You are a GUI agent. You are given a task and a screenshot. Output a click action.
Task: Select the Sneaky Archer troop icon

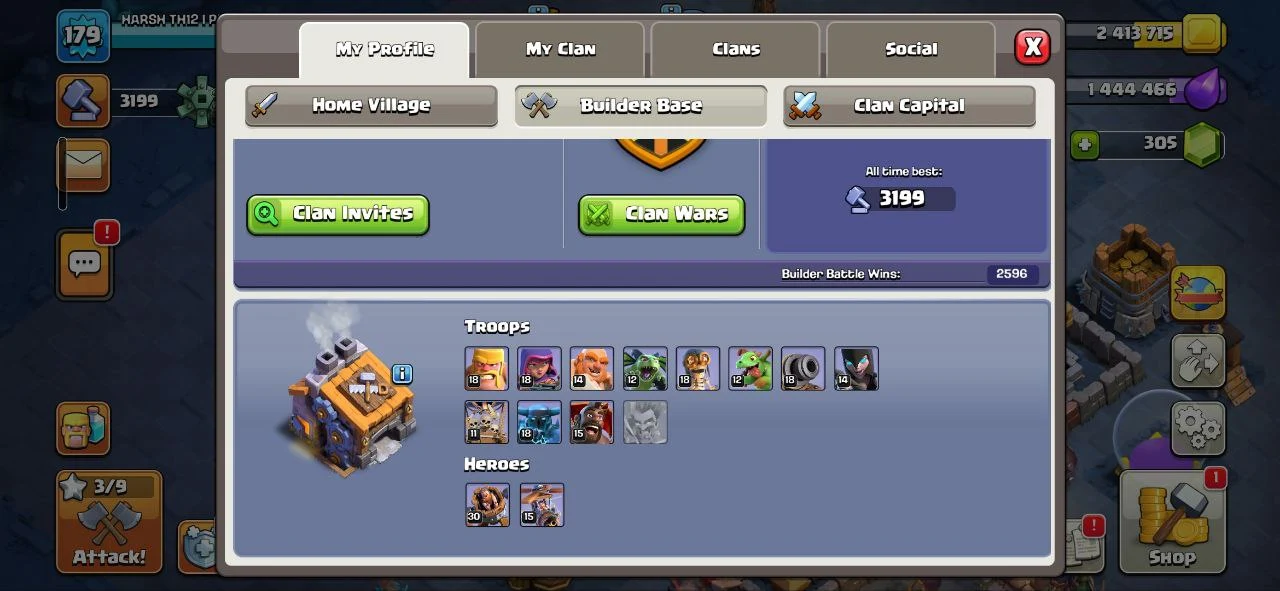coord(539,369)
